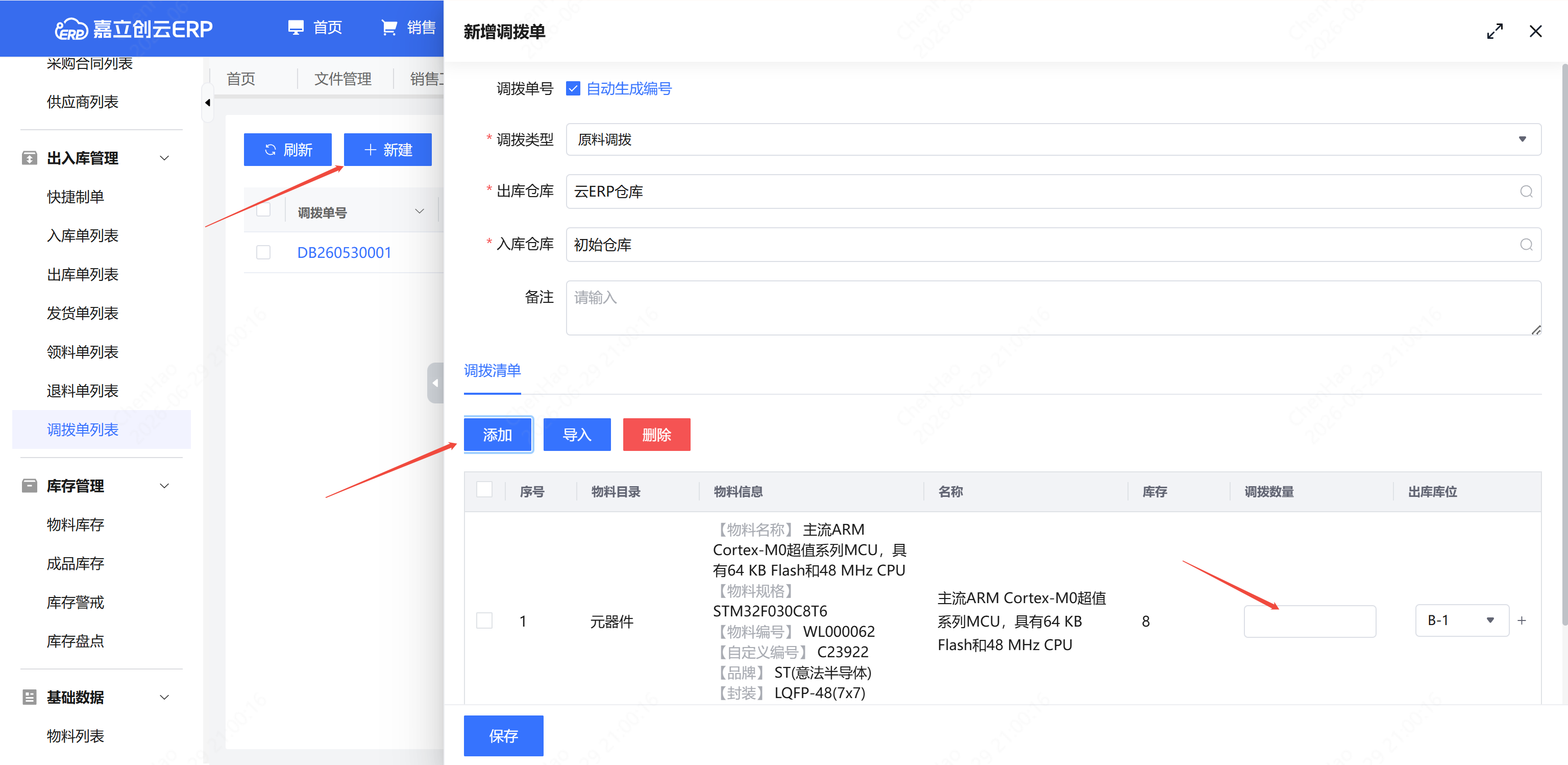1568x765 pixels.
Task: Click the 库存 column header
Action: (1155, 491)
